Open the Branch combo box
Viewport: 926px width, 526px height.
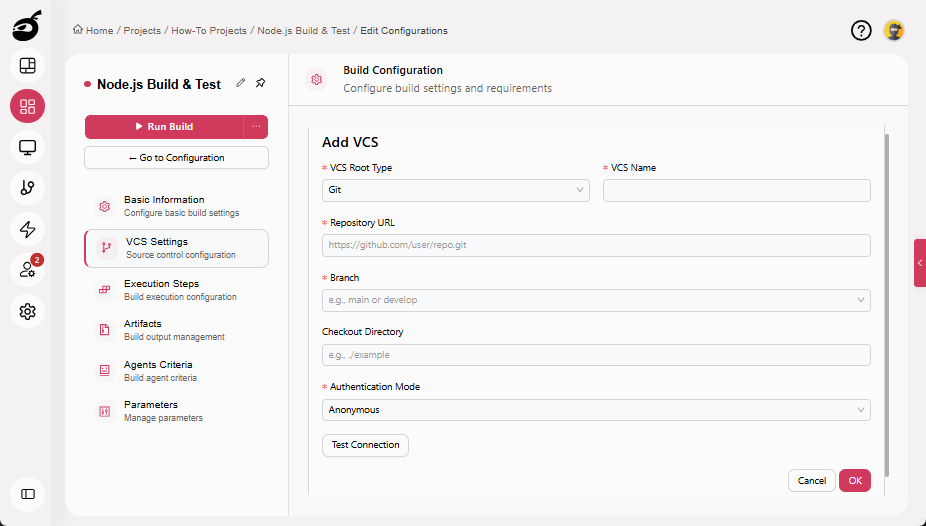click(x=596, y=300)
